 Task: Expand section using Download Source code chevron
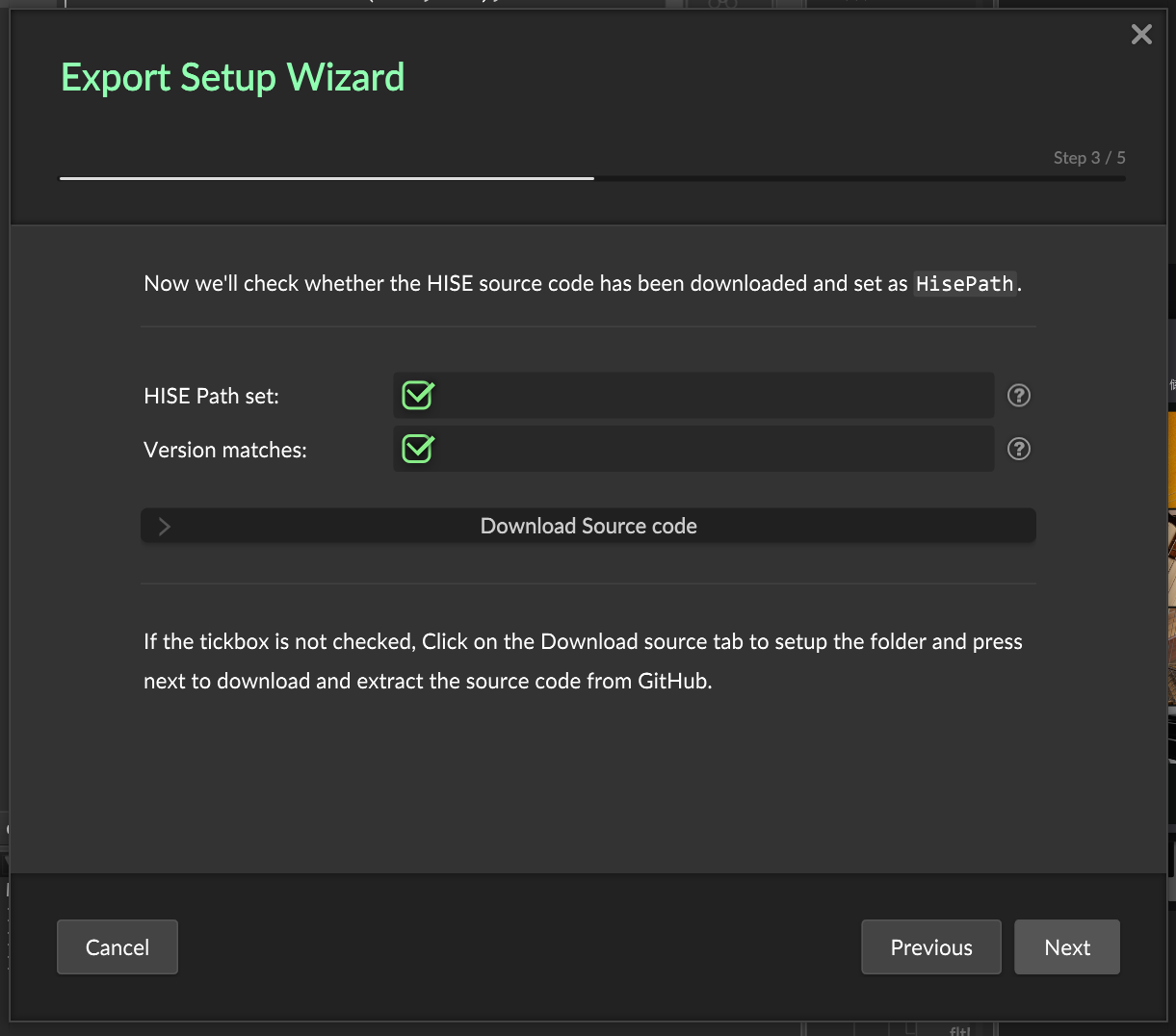click(x=165, y=526)
